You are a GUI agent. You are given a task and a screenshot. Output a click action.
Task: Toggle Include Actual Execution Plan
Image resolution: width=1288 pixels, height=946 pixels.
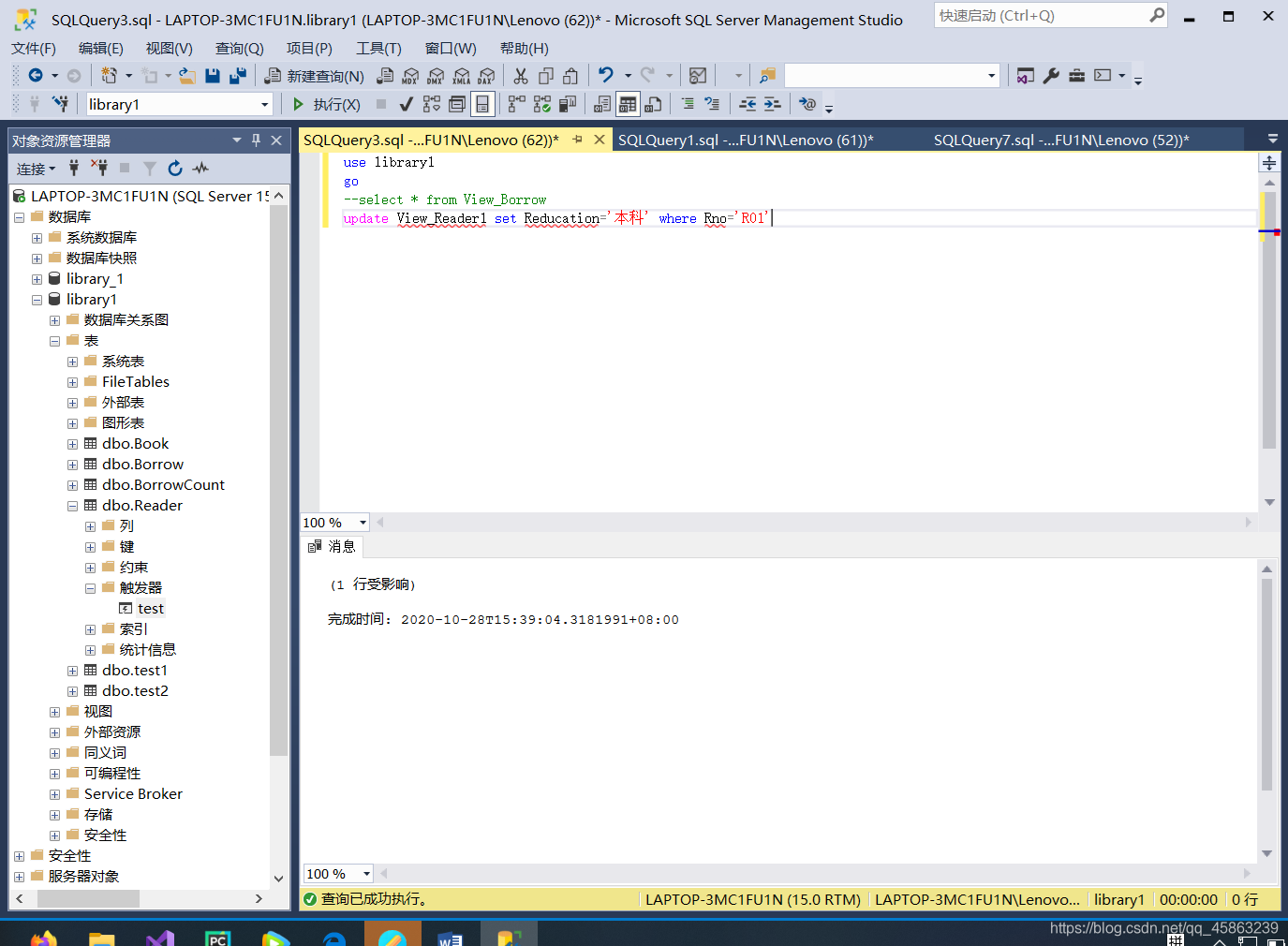[x=517, y=104]
